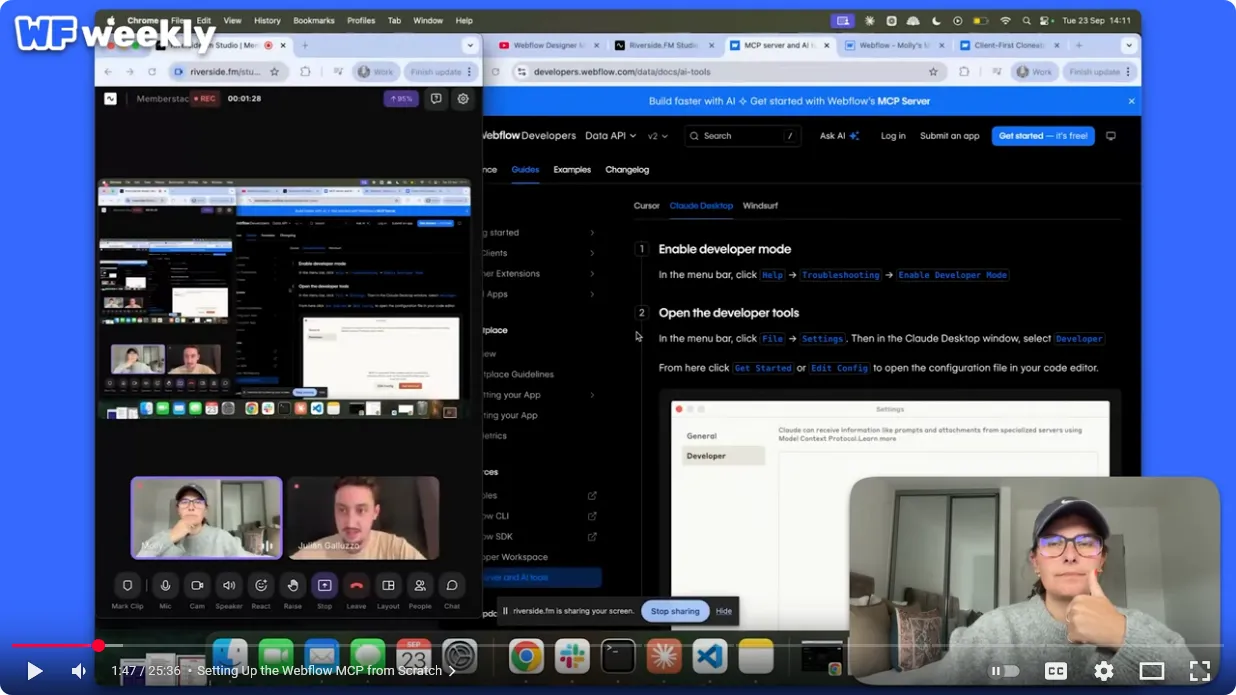This screenshot has height=695, width=1236.
Task: Open the Bookmarks menu in macOS menu bar
Action: pos(314,20)
